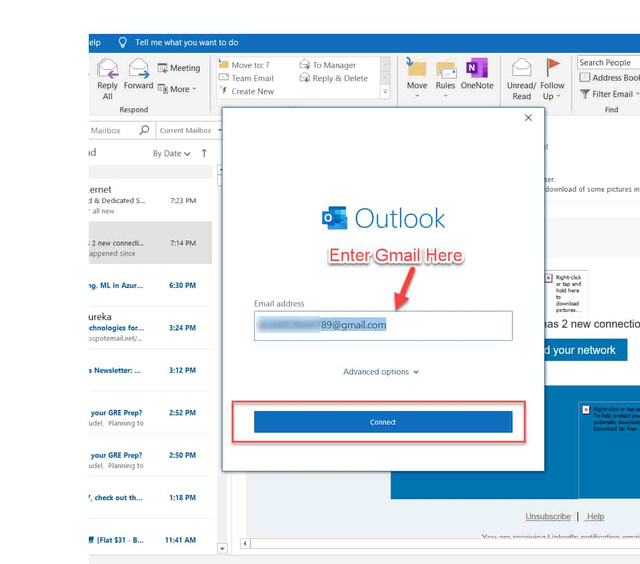
Task: Create a Meeting reply
Action: pyautogui.click(x=179, y=68)
